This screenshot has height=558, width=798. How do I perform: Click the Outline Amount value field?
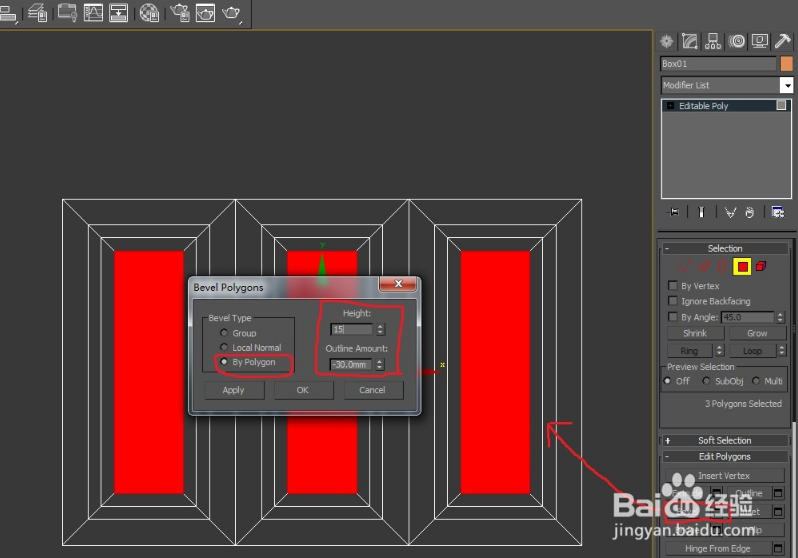[352, 365]
